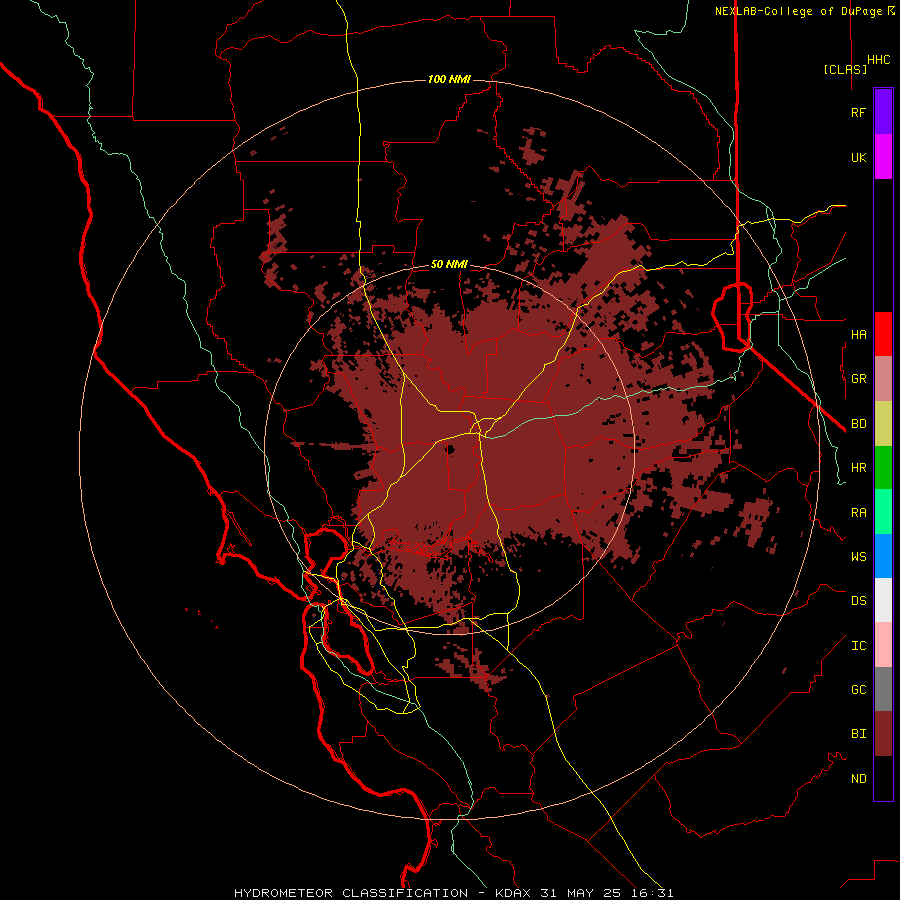Select the yellow BD legend swatch
Screen dimensions: 900x900
[883, 423]
